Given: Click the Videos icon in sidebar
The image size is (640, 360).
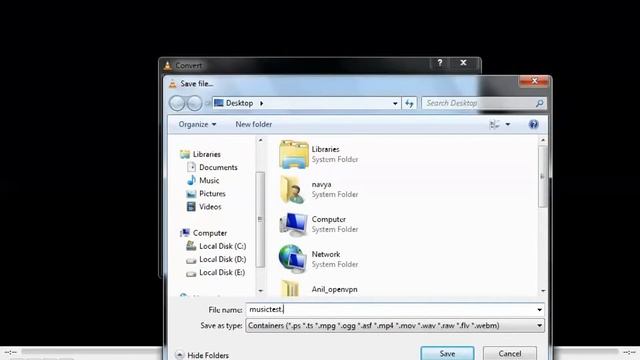Looking at the screenshot, I should point(191,207).
